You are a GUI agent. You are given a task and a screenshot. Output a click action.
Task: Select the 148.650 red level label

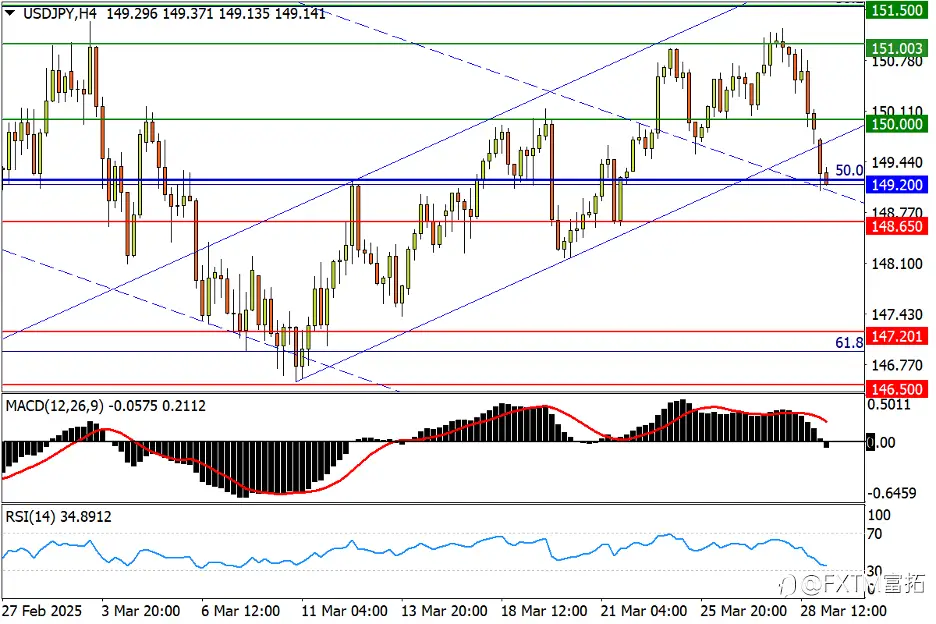(x=897, y=226)
